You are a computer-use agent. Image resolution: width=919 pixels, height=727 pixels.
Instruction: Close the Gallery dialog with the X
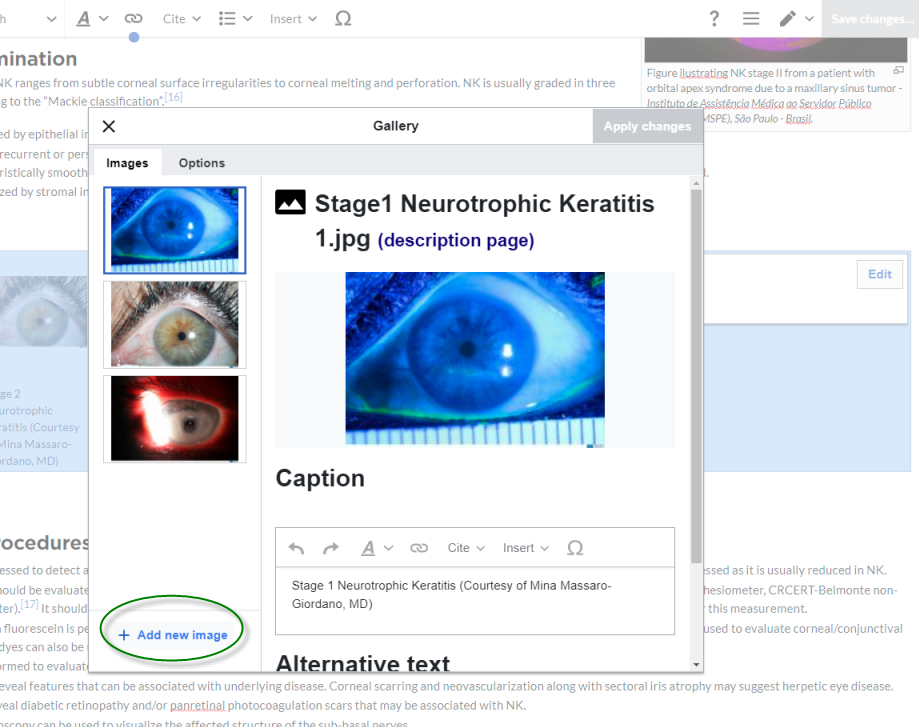109,126
